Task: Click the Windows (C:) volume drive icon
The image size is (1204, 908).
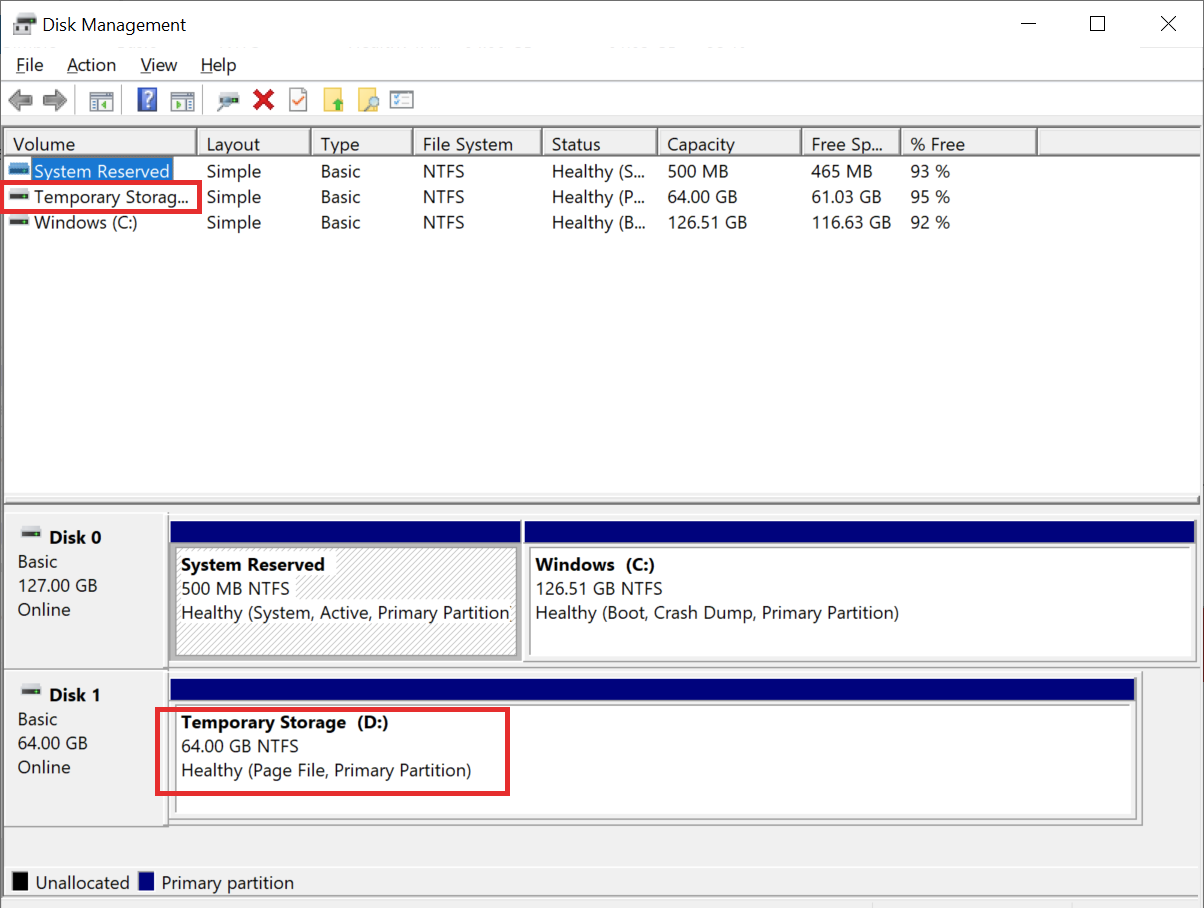Action: [x=19, y=222]
